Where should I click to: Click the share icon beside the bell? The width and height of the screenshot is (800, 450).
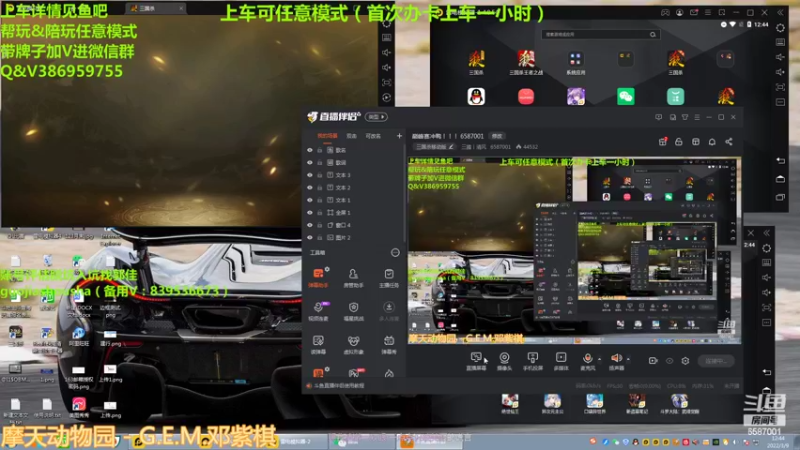(729, 142)
